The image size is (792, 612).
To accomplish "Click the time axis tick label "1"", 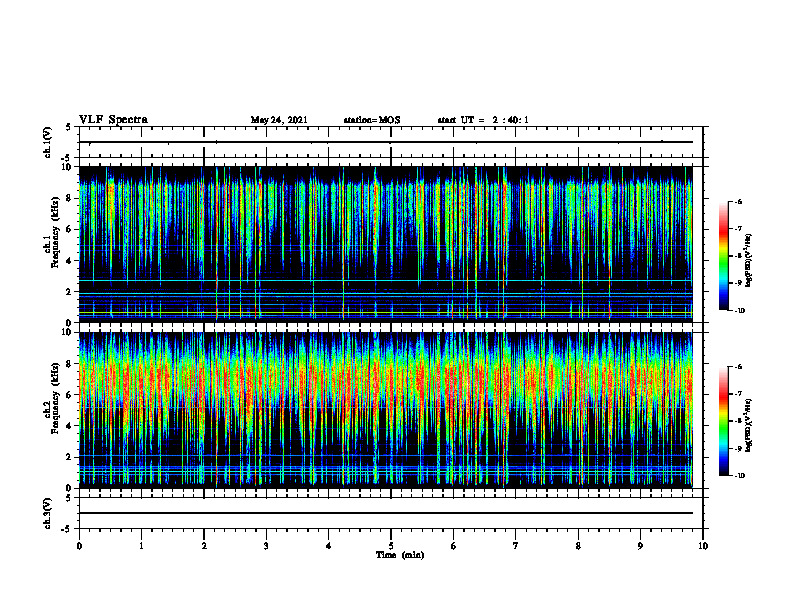I will pos(141,546).
